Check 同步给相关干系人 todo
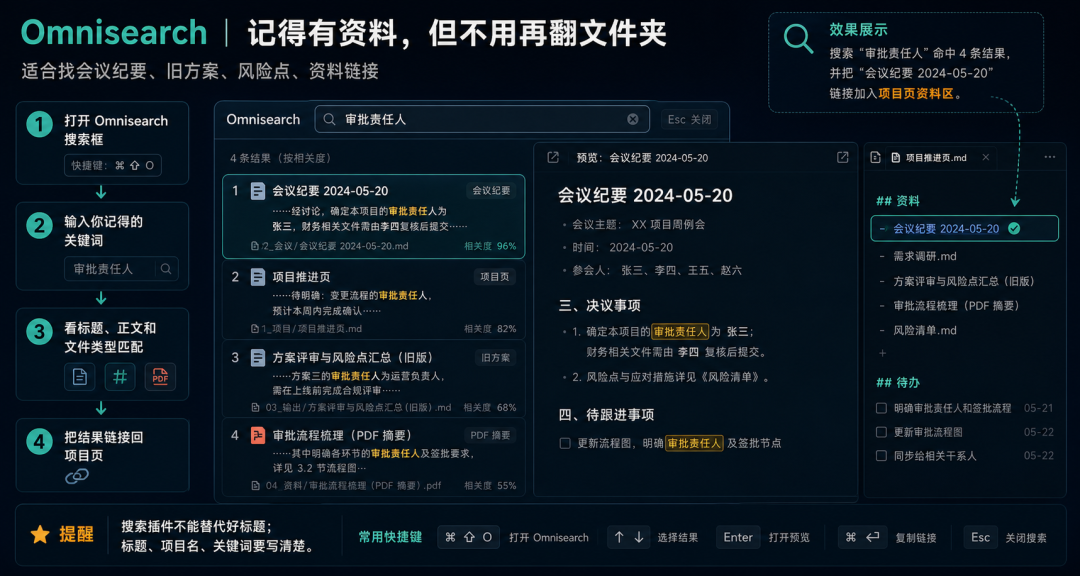 (881, 455)
